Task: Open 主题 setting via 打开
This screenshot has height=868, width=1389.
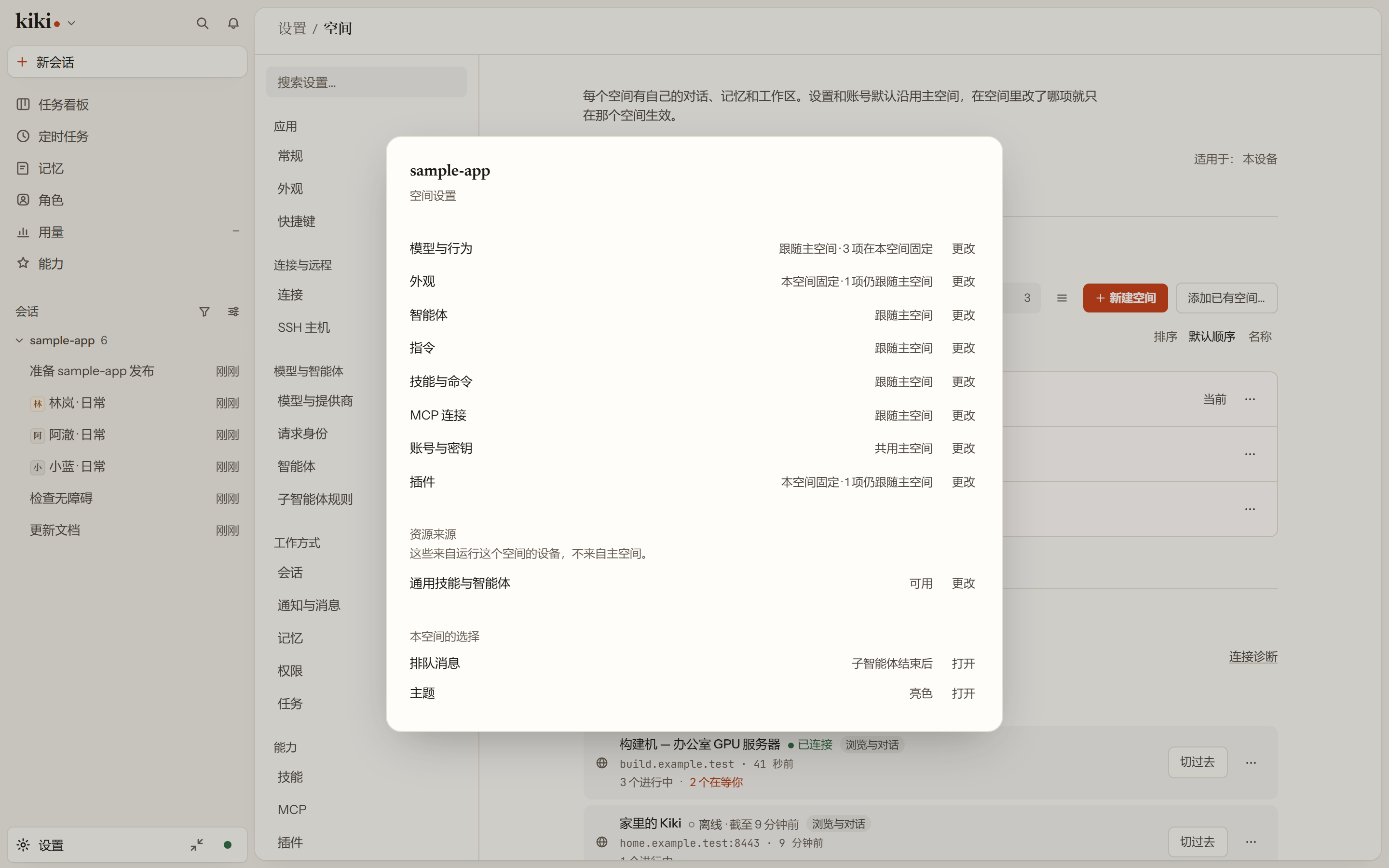Action: [x=963, y=693]
